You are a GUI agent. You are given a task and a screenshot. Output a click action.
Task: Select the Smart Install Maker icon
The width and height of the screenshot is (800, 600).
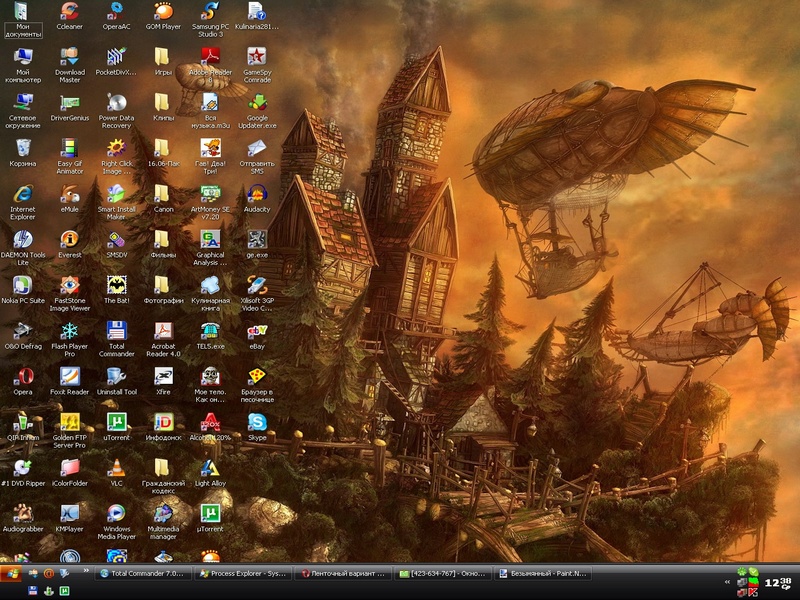[116, 194]
